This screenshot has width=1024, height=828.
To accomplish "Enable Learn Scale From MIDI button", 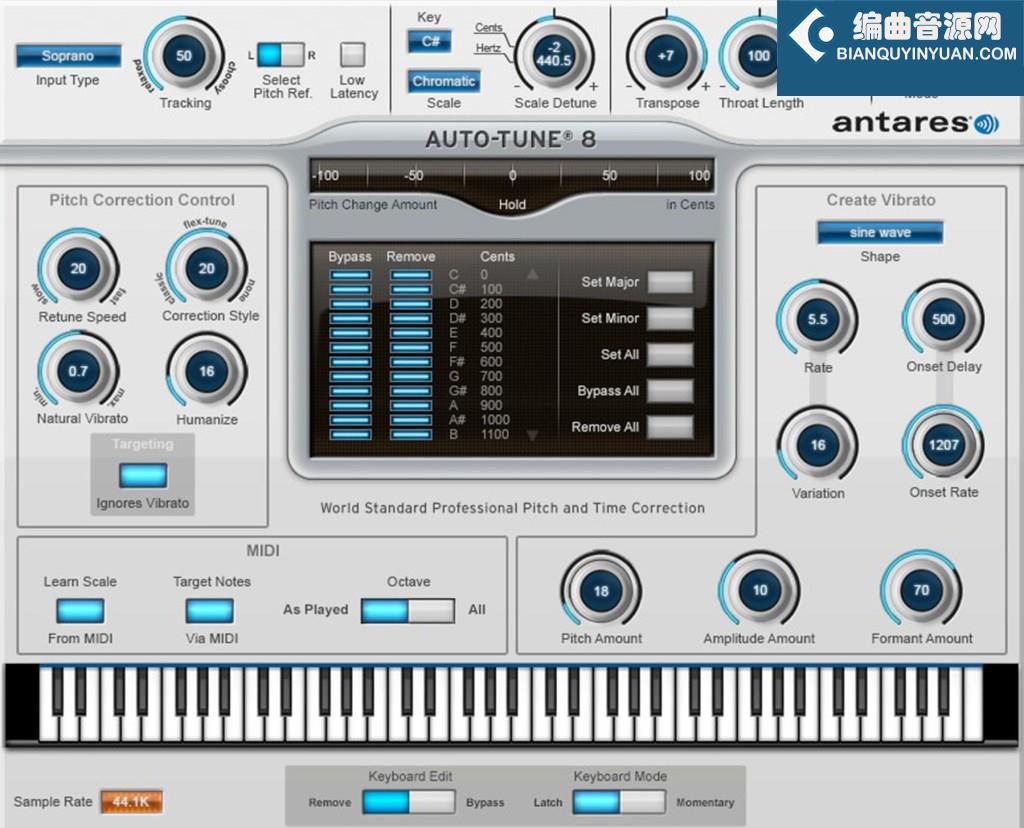I will 80,611.
